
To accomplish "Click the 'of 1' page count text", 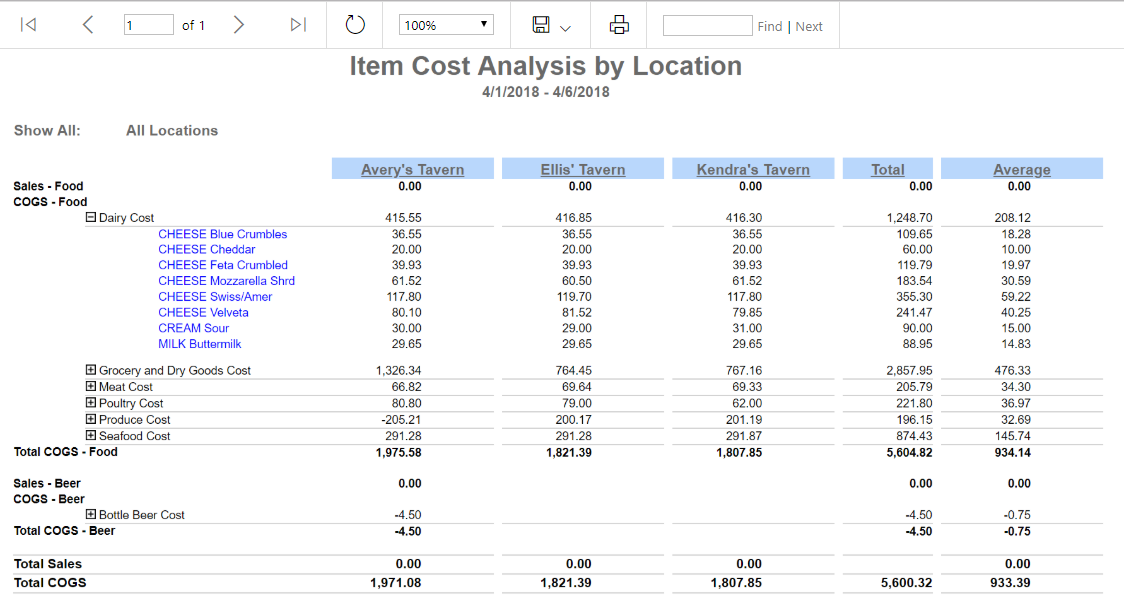I will tap(193, 26).
